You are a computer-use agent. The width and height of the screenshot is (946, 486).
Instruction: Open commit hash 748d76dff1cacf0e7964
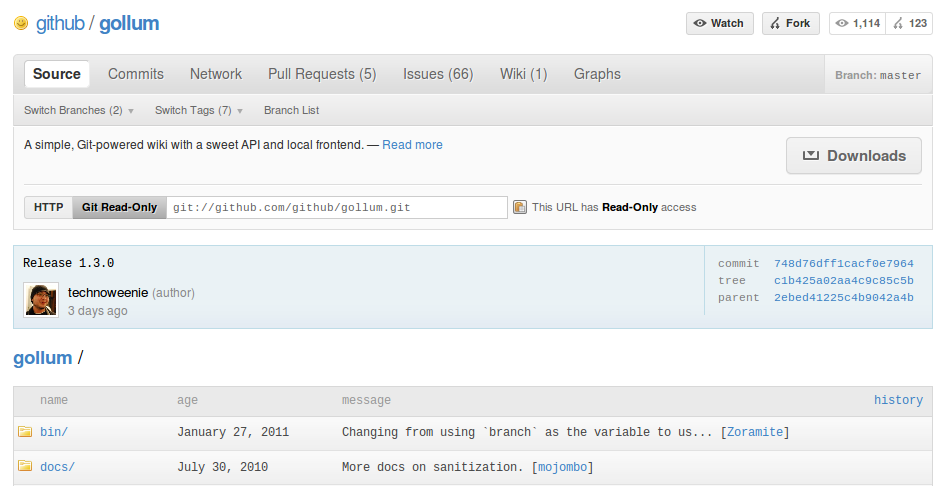(x=843, y=264)
